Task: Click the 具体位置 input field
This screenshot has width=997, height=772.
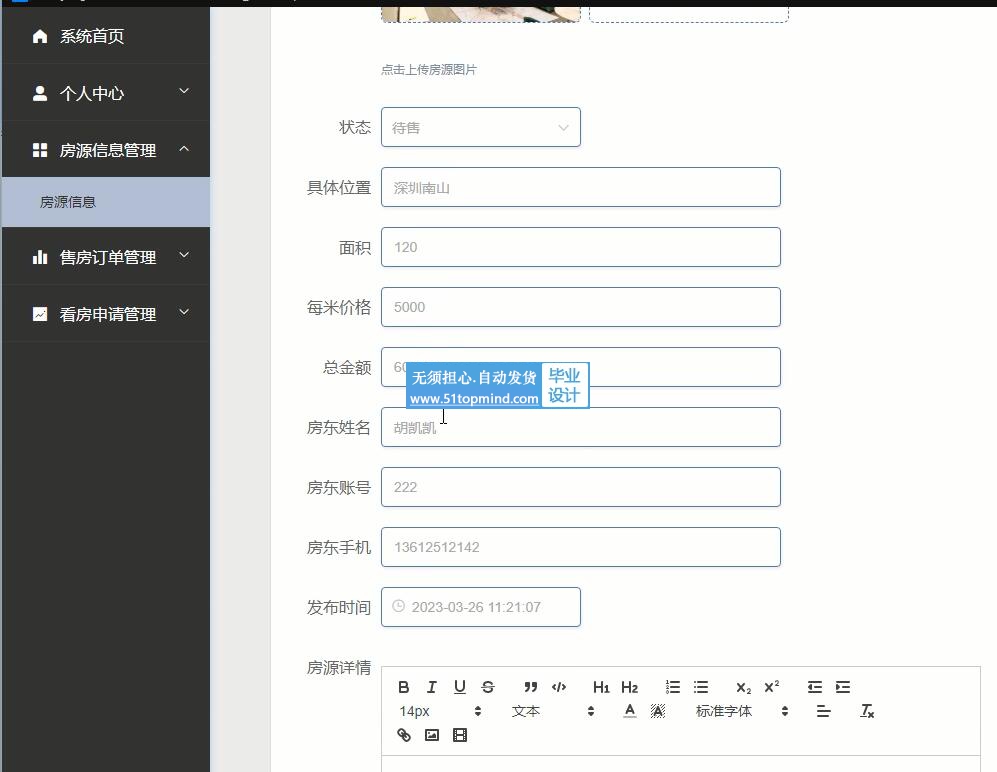Action: point(581,187)
